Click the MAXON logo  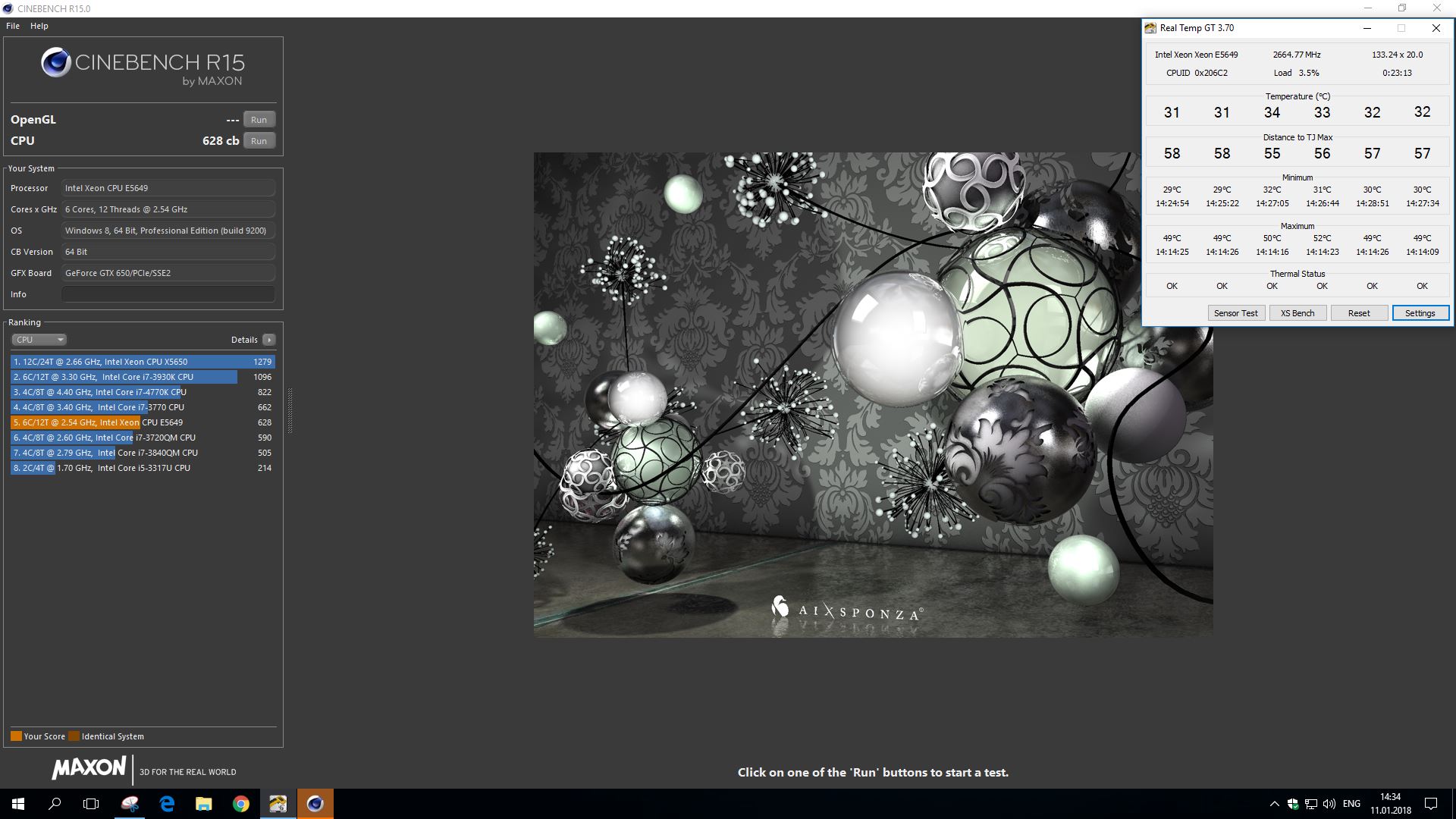89,768
